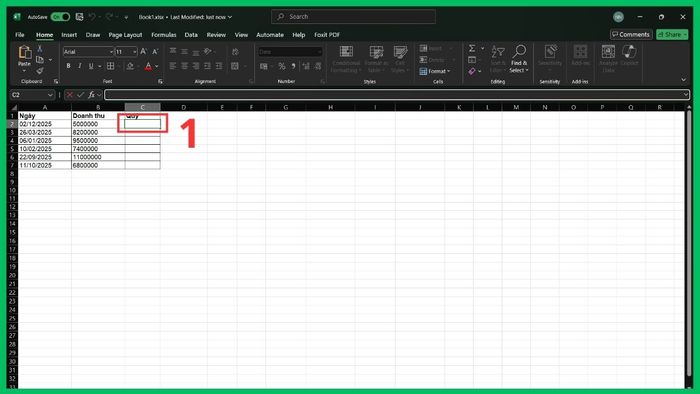Switch to the Insert tab
Viewport: 700px width, 394px height.
[x=69, y=35]
